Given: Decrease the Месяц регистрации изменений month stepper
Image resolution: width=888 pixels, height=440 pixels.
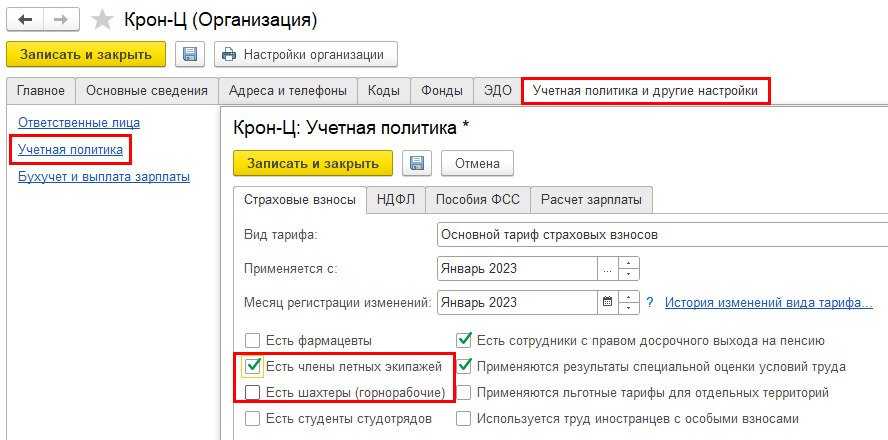Looking at the screenshot, I should point(629,308).
